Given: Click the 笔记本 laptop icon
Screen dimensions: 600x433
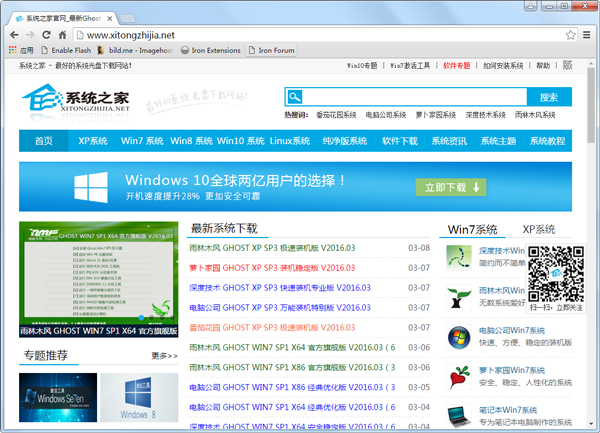Looking at the screenshot, I should click(459, 417).
